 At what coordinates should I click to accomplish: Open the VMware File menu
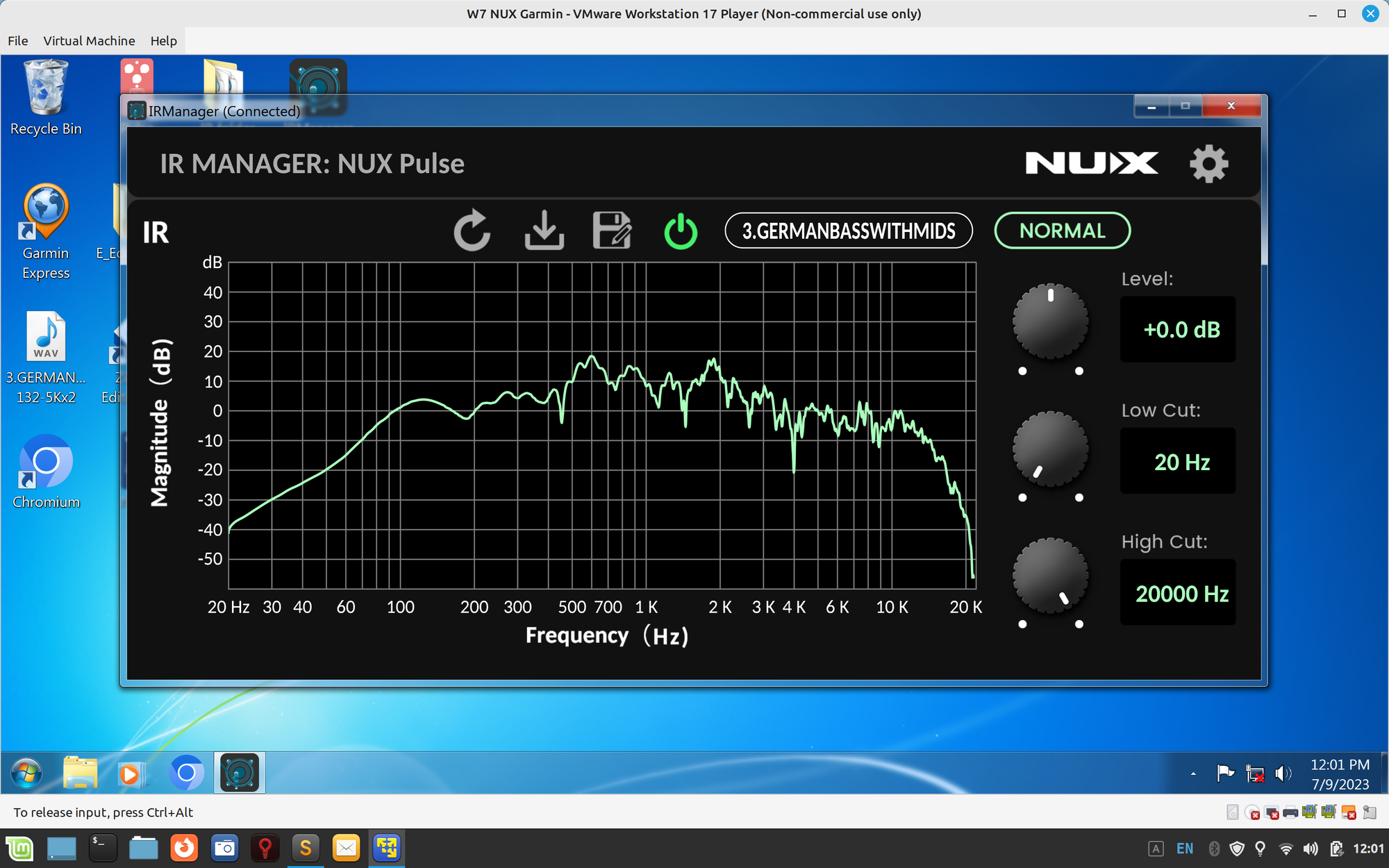coord(18,41)
